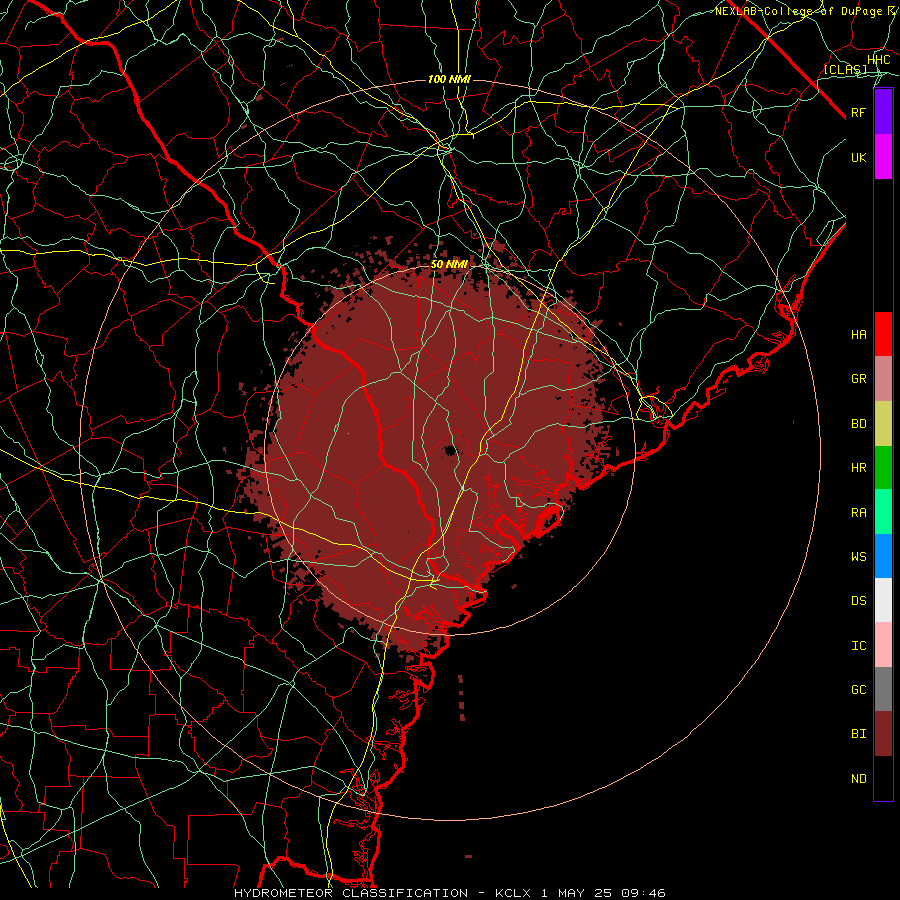Click the KCLX station identifier
The width and height of the screenshot is (900, 900).
tap(514, 893)
